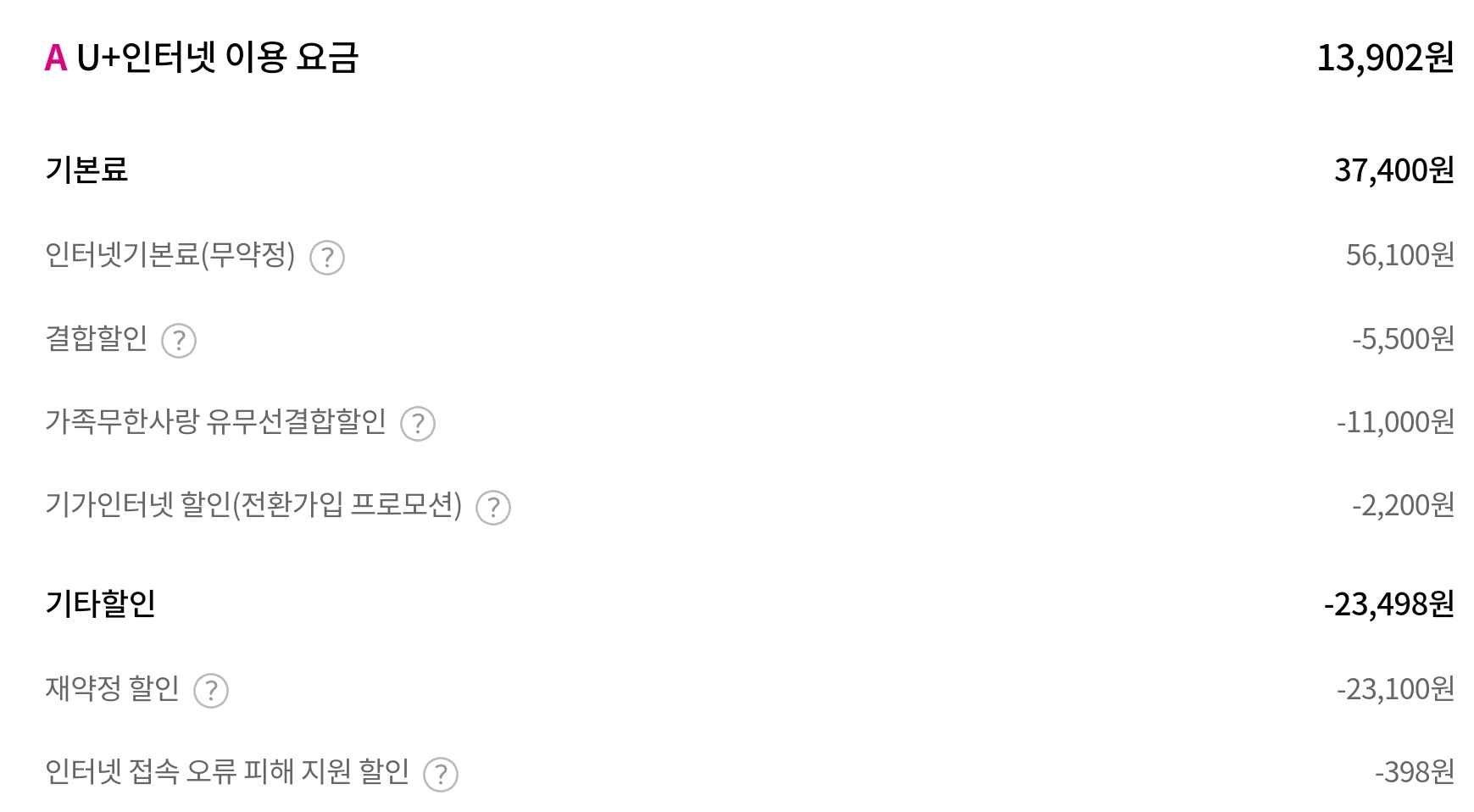Open help for 인터넷기본료(무약정)
The width and height of the screenshot is (1474, 812).
[x=327, y=258]
